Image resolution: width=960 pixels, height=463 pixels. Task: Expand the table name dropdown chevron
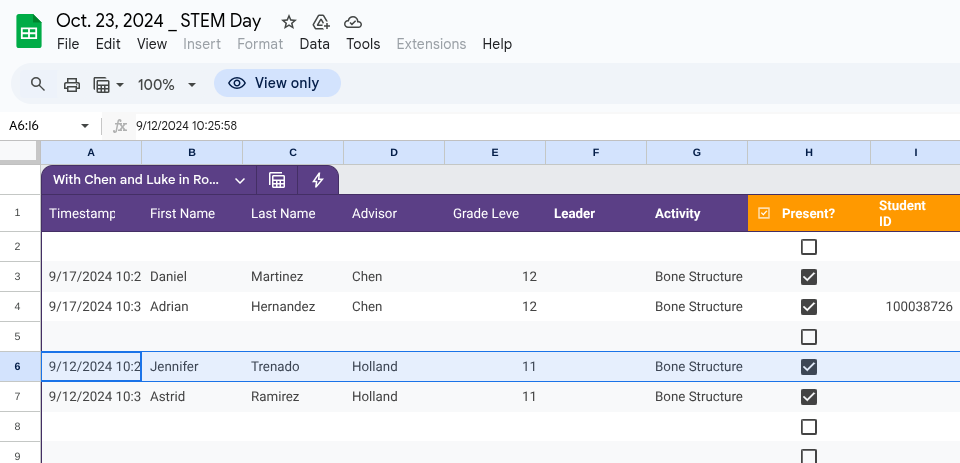pos(240,180)
